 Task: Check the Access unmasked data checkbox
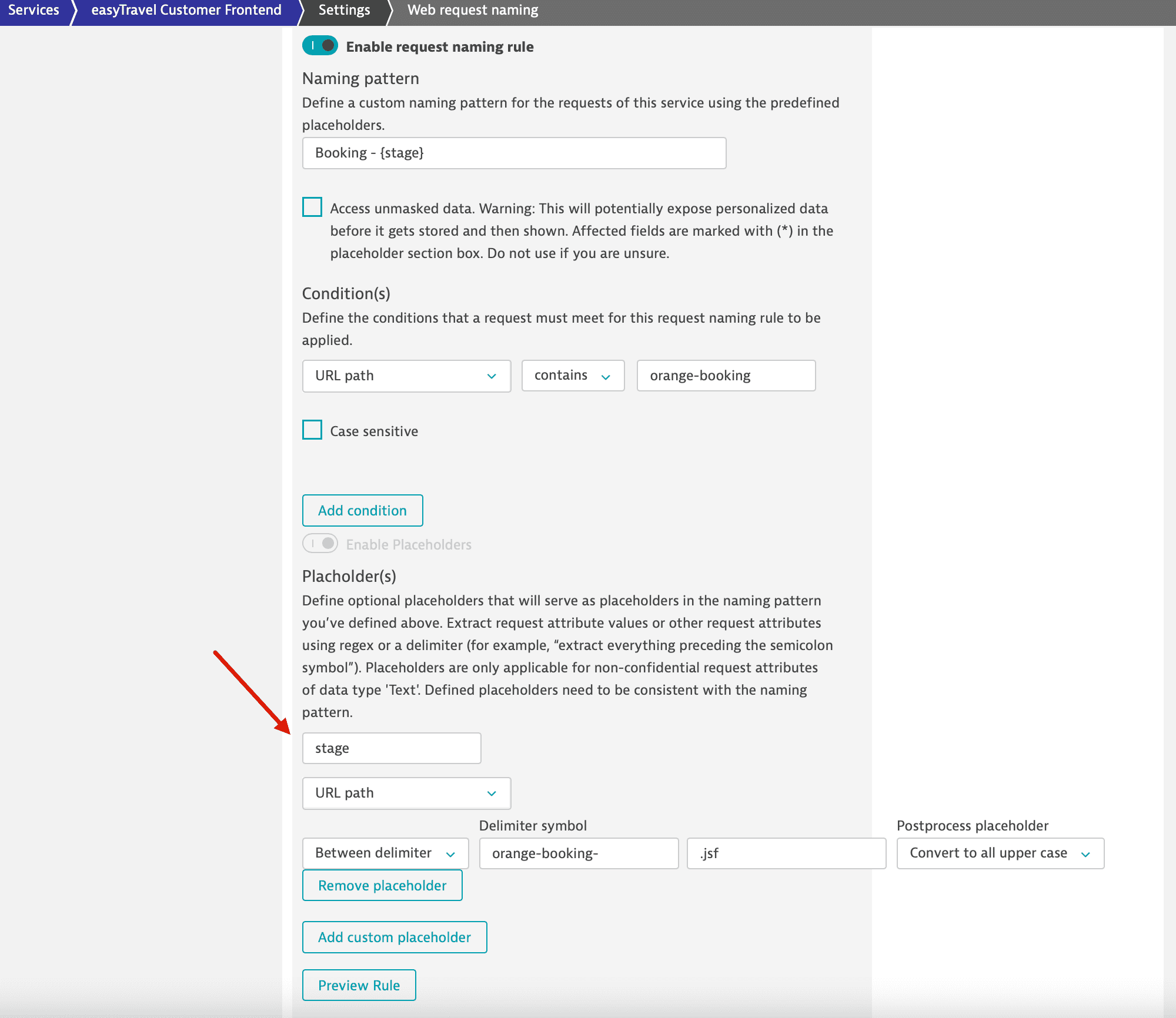pos(312,207)
